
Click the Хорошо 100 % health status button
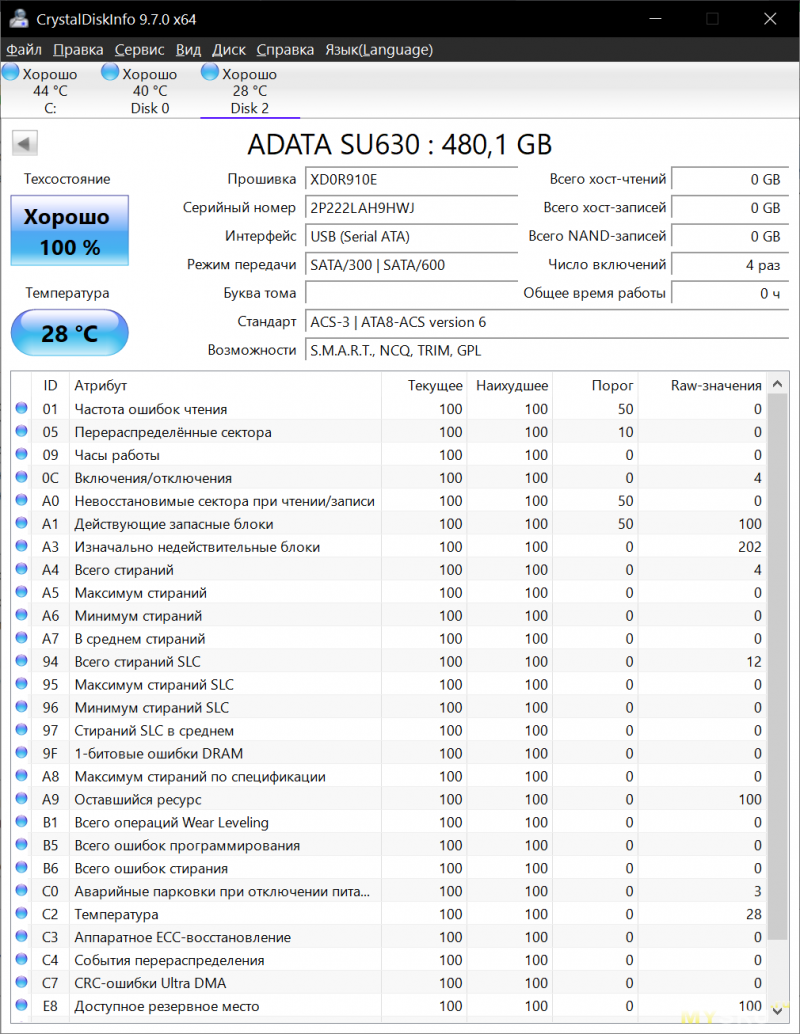(x=70, y=231)
